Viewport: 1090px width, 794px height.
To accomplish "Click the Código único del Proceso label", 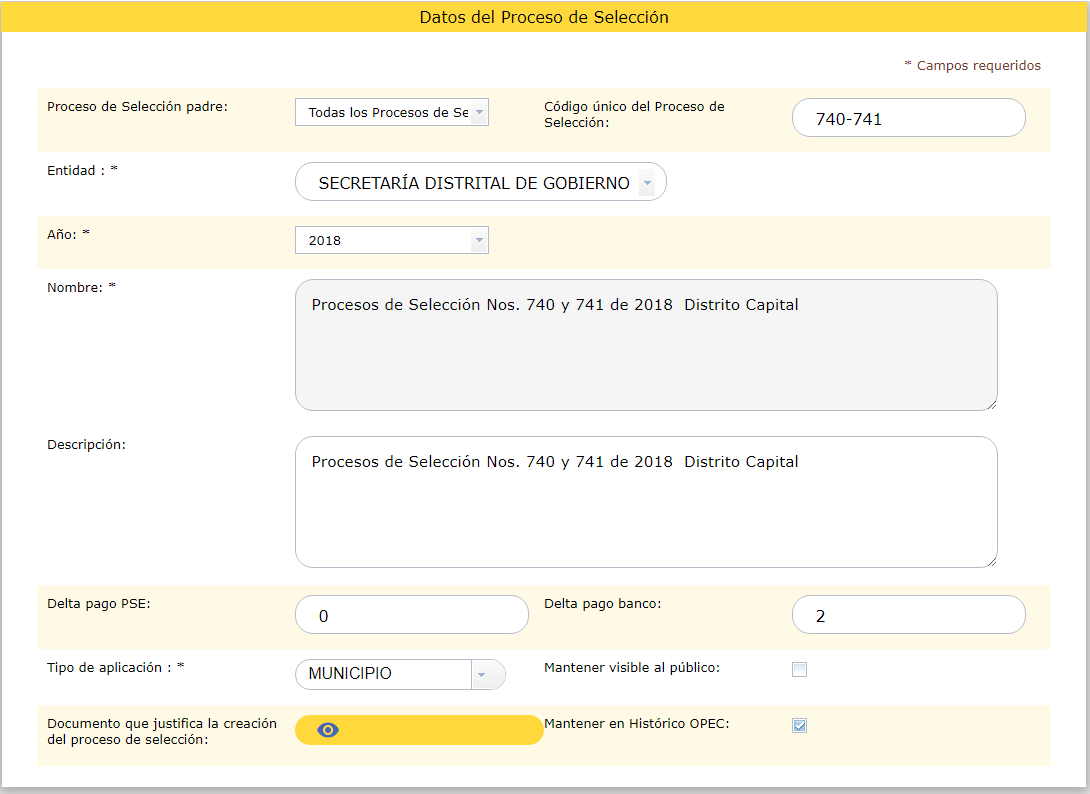I will [634, 114].
